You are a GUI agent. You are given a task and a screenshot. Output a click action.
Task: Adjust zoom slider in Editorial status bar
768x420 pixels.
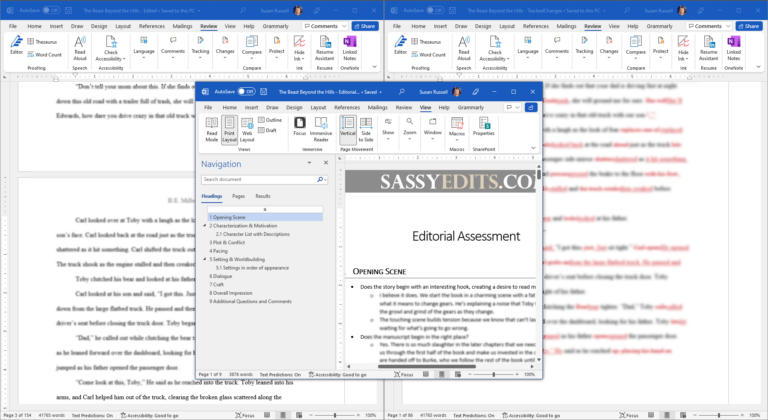(x=493, y=374)
